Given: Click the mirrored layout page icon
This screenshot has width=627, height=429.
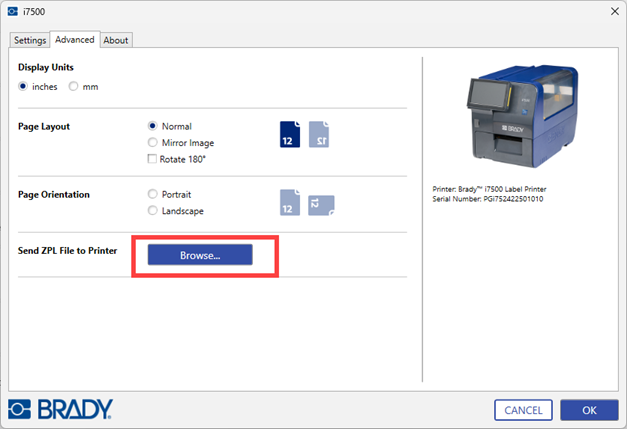Looking at the screenshot, I should (x=319, y=134).
